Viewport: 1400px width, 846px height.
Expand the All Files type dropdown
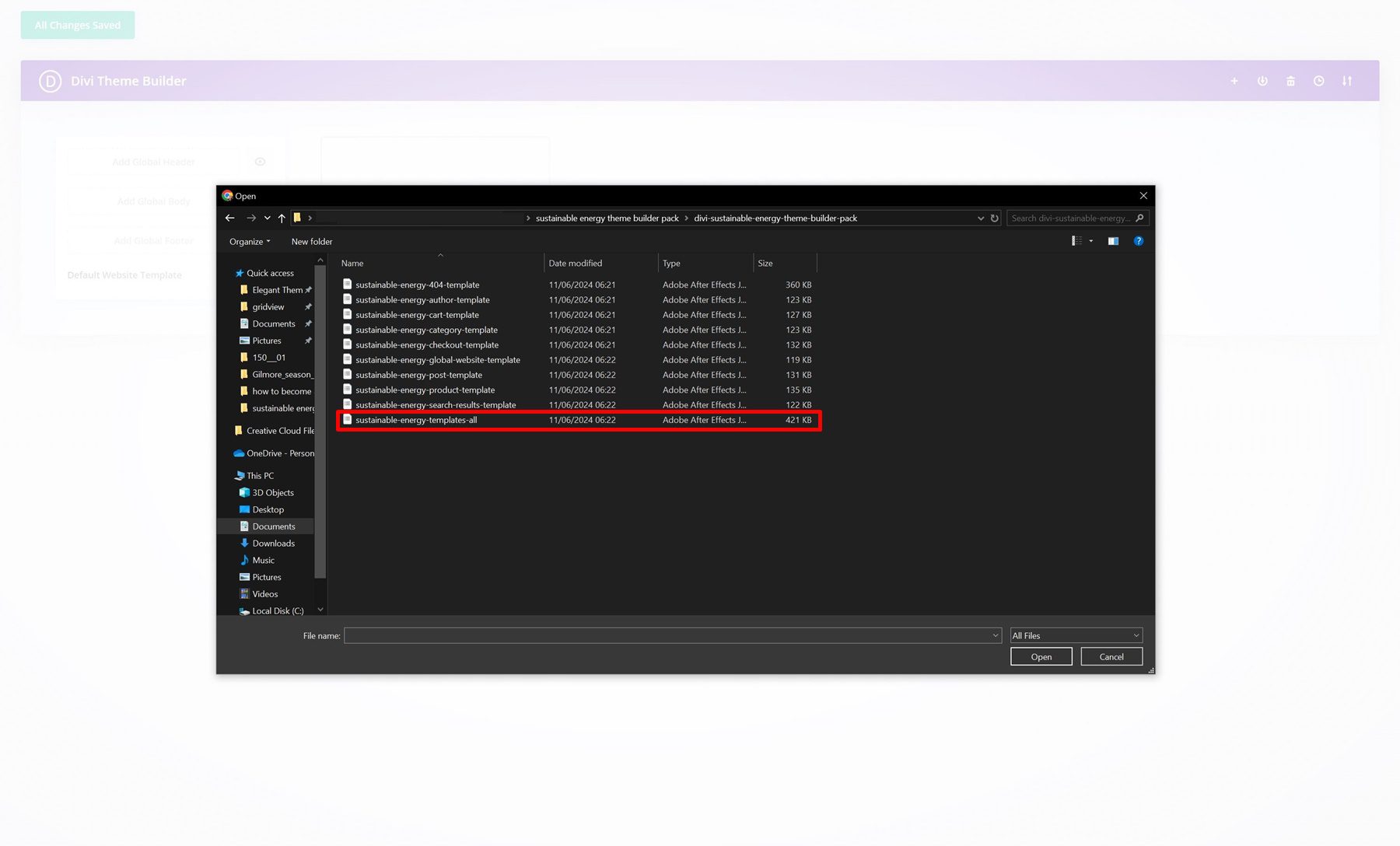click(x=1075, y=636)
